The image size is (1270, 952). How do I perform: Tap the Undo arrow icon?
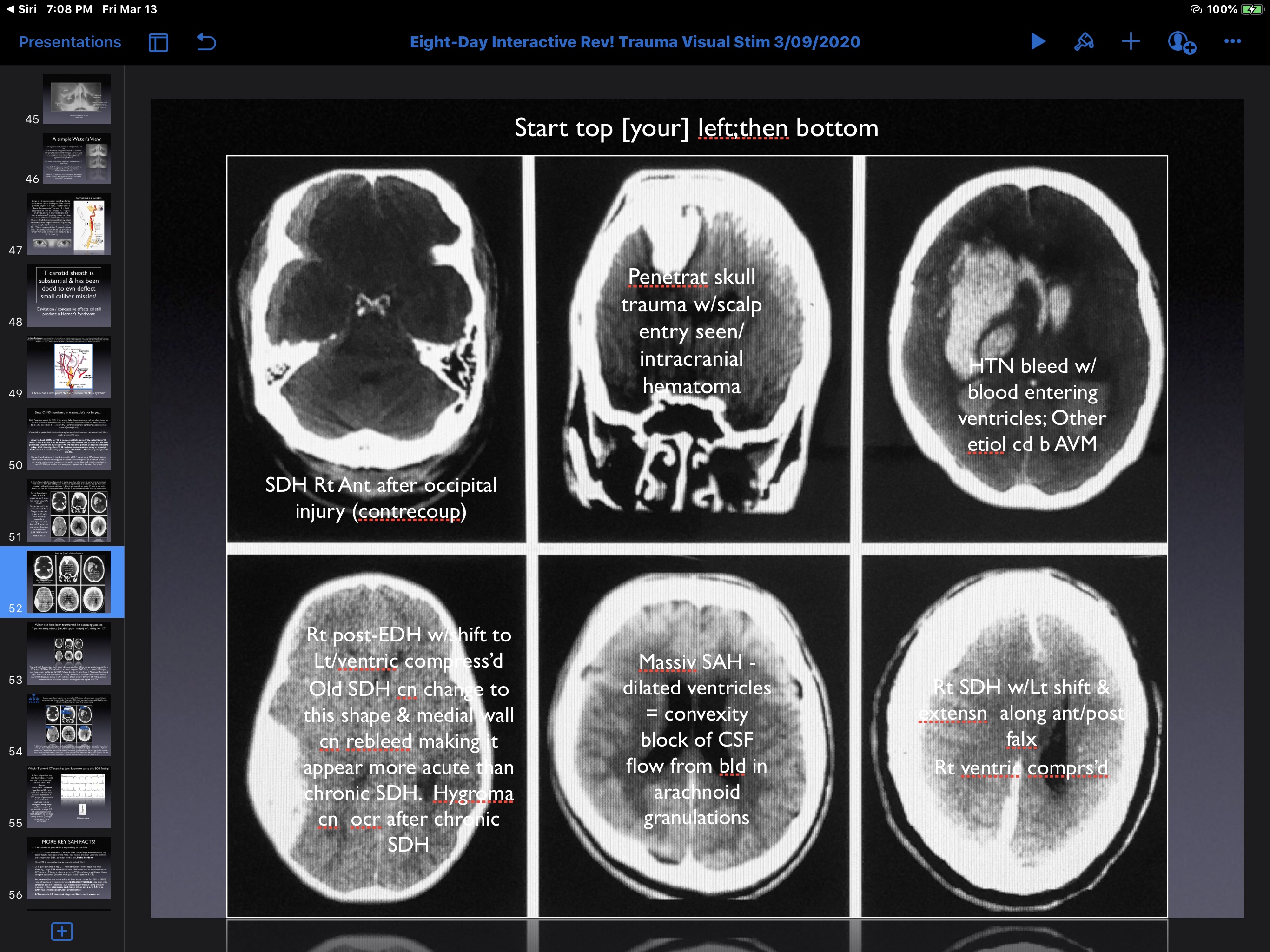click(206, 42)
